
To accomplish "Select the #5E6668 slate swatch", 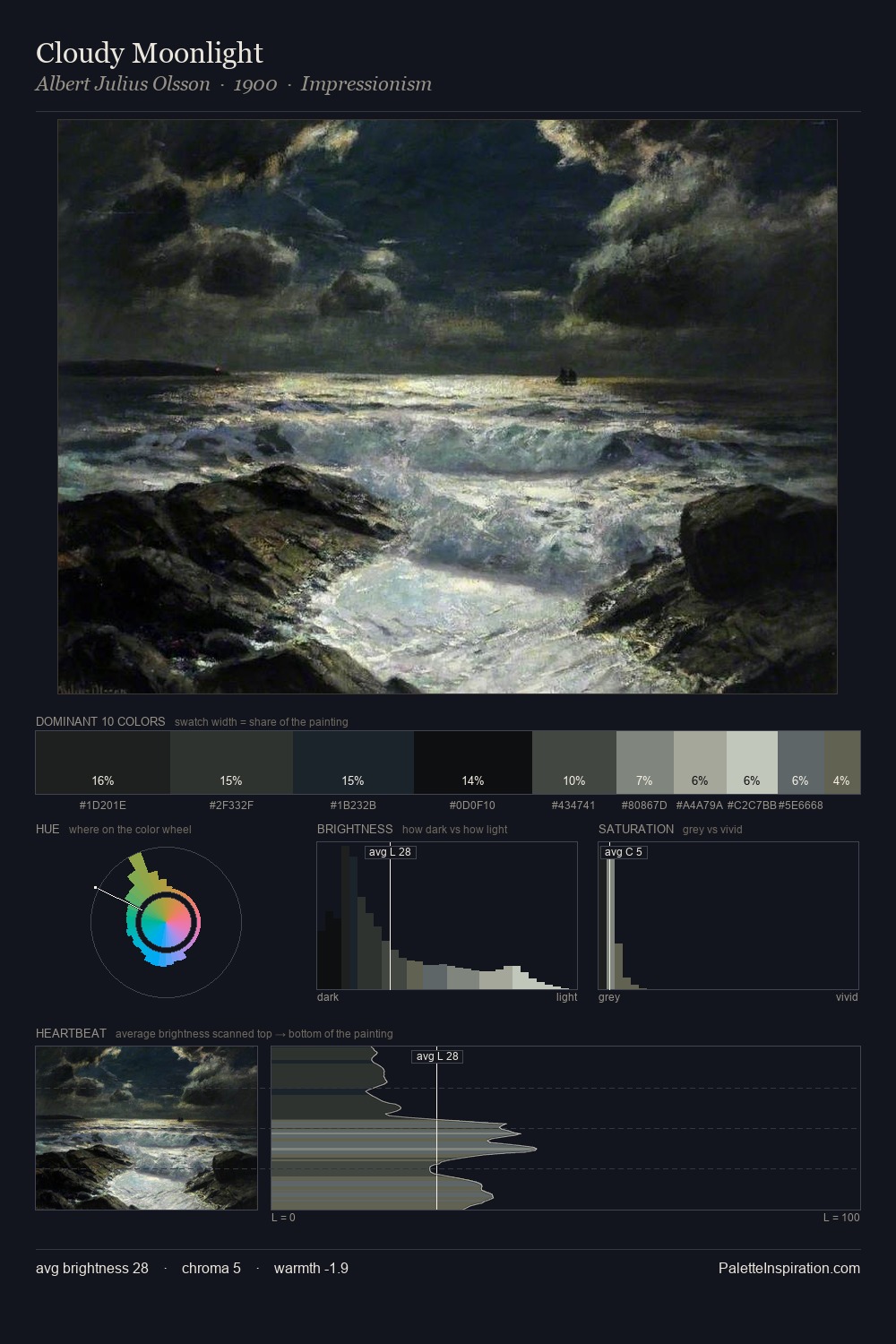I will (x=800, y=762).
